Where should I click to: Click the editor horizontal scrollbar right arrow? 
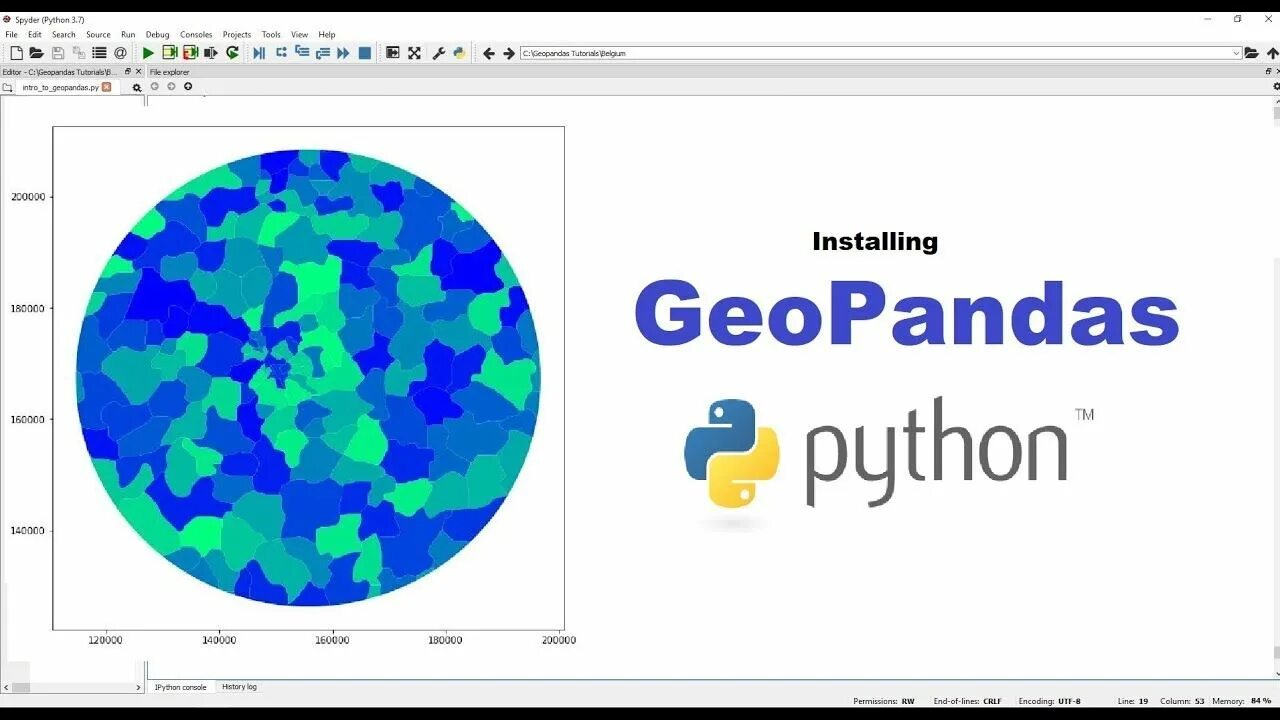pos(138,687)
